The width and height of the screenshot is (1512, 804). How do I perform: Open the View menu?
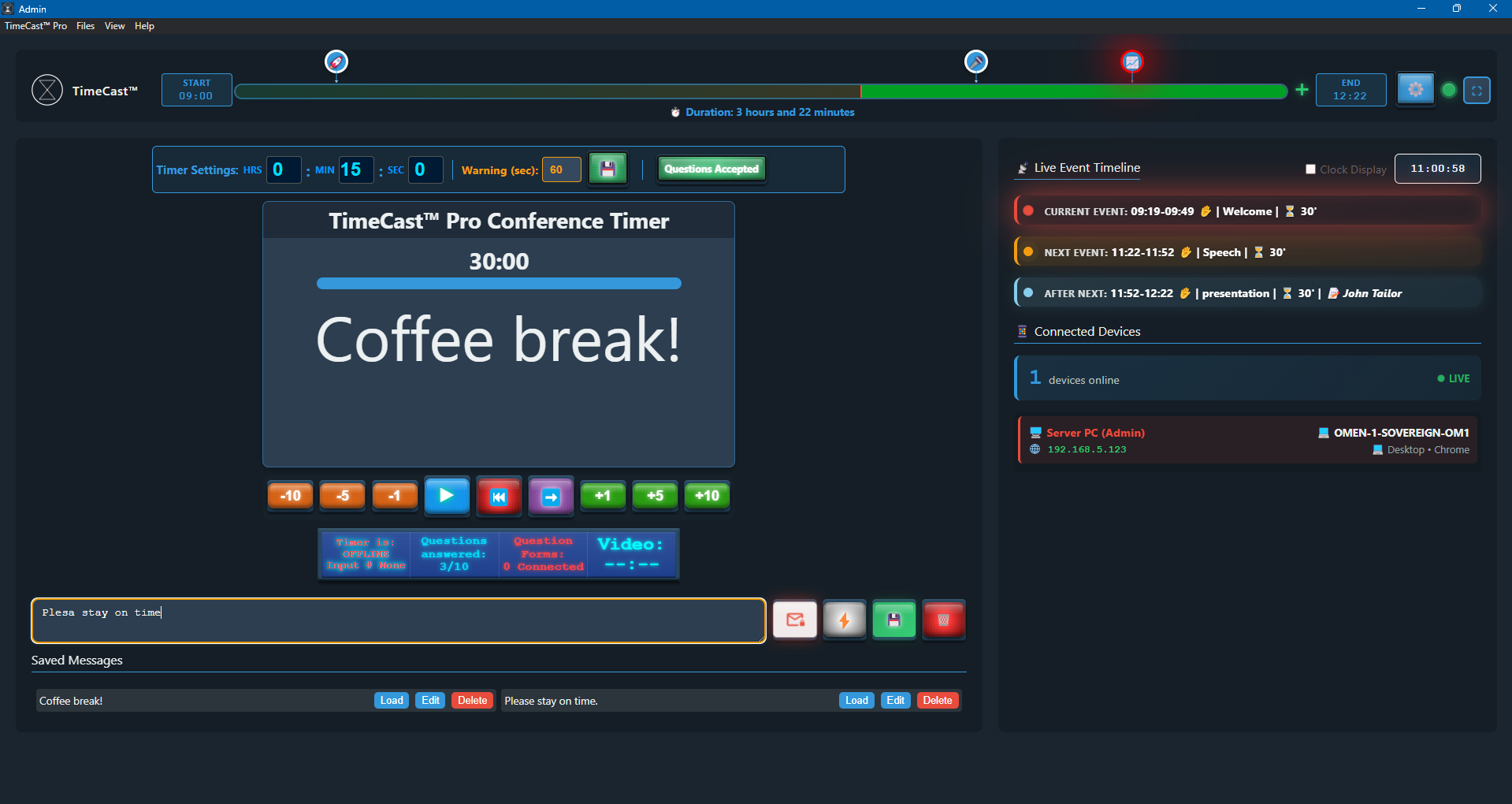point(114,26)
